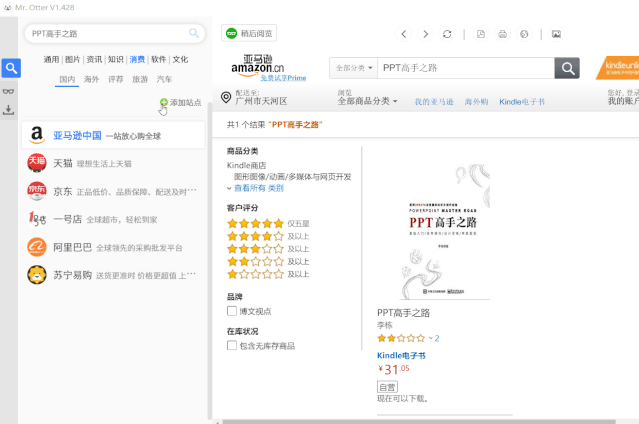The image size is (639, 424).
Task: Select the JD.com site icon
Action: 37,191
